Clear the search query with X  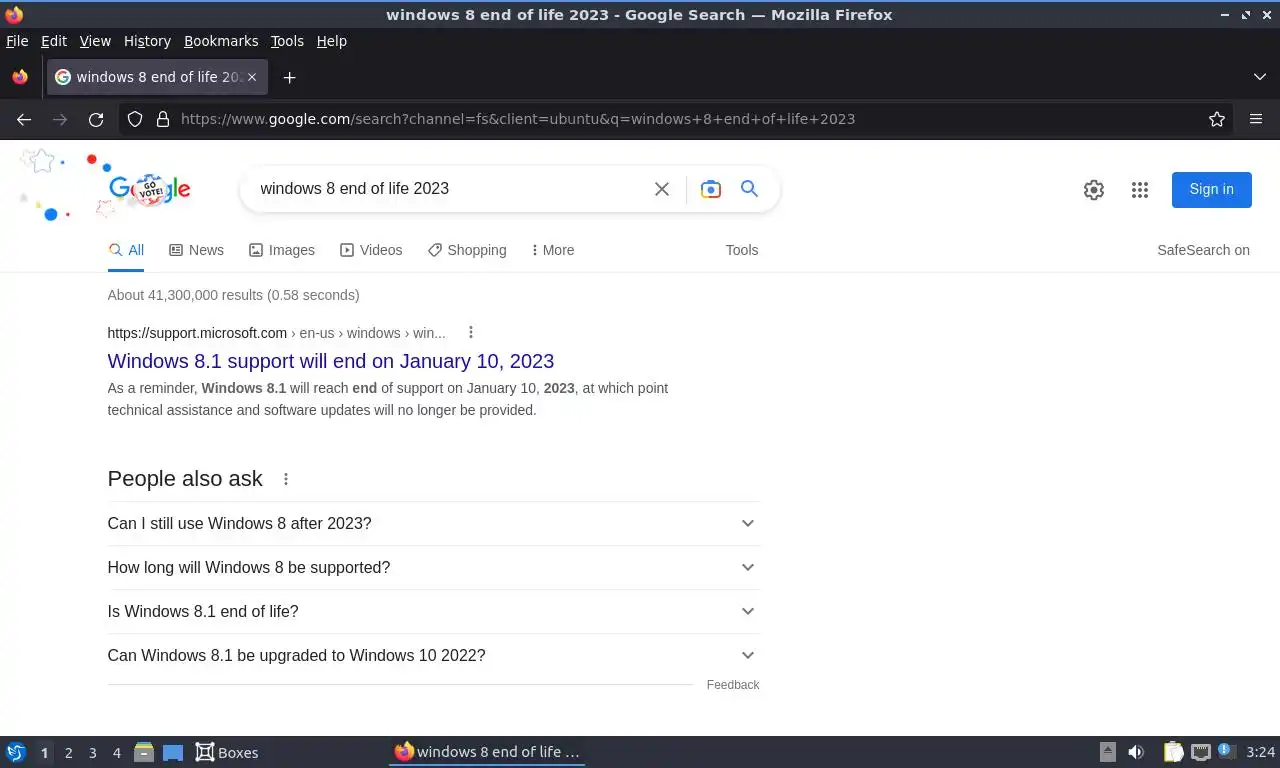[x=662, y=189]
